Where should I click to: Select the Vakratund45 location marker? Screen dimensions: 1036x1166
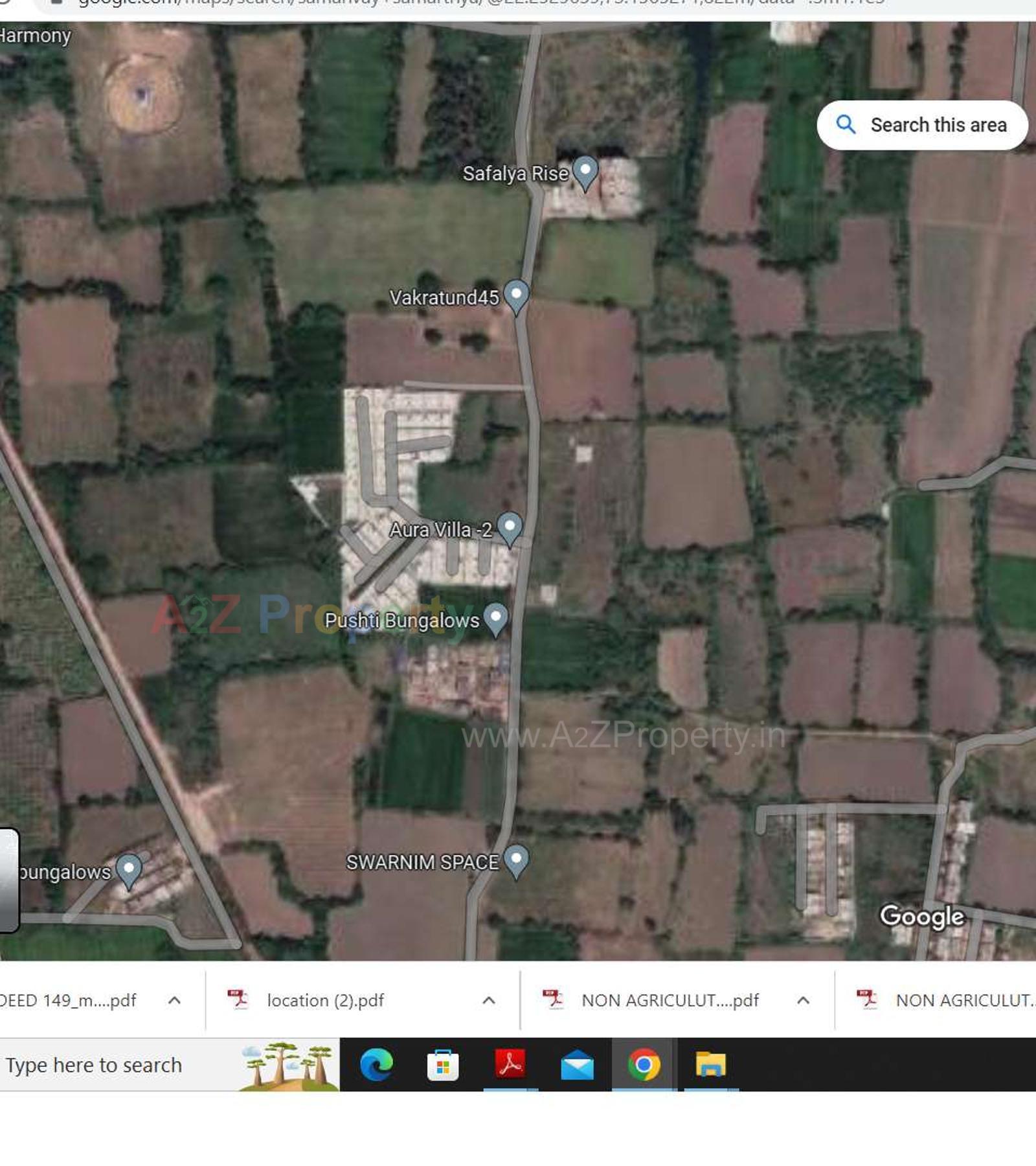tap(516, 296)
